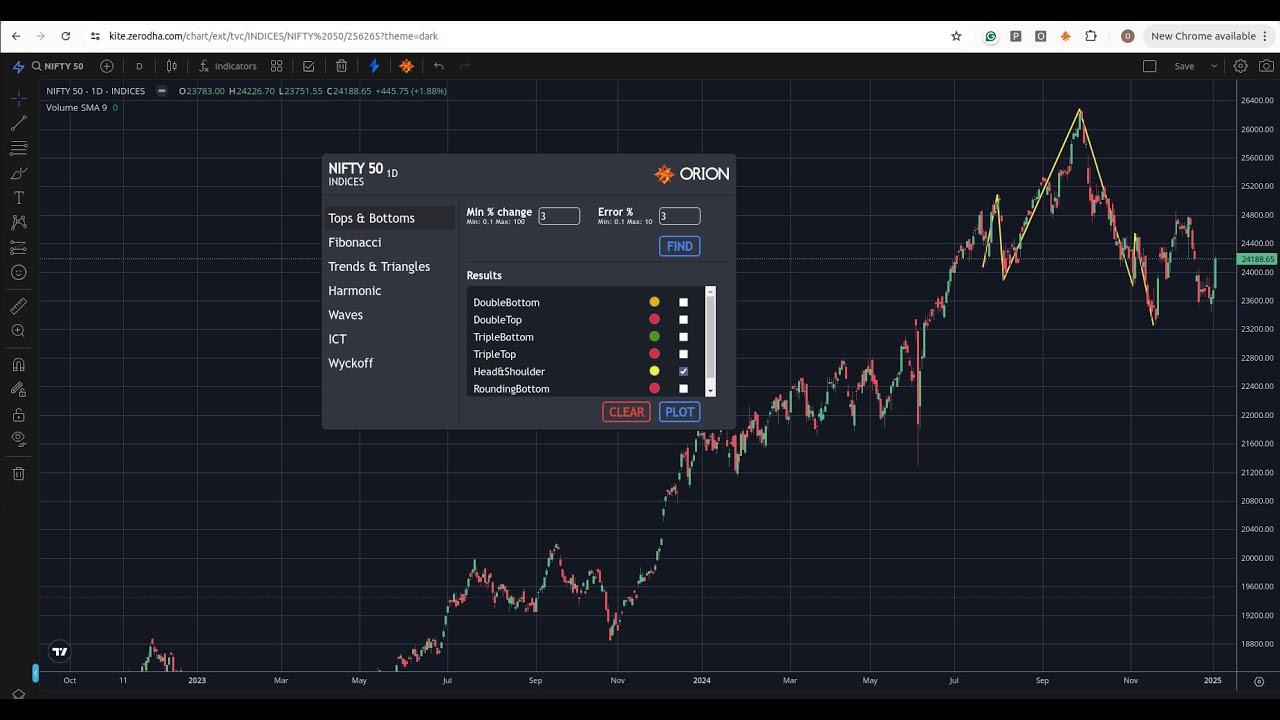Click the TradingView logo
The image size is (1280, 720).
60,652
